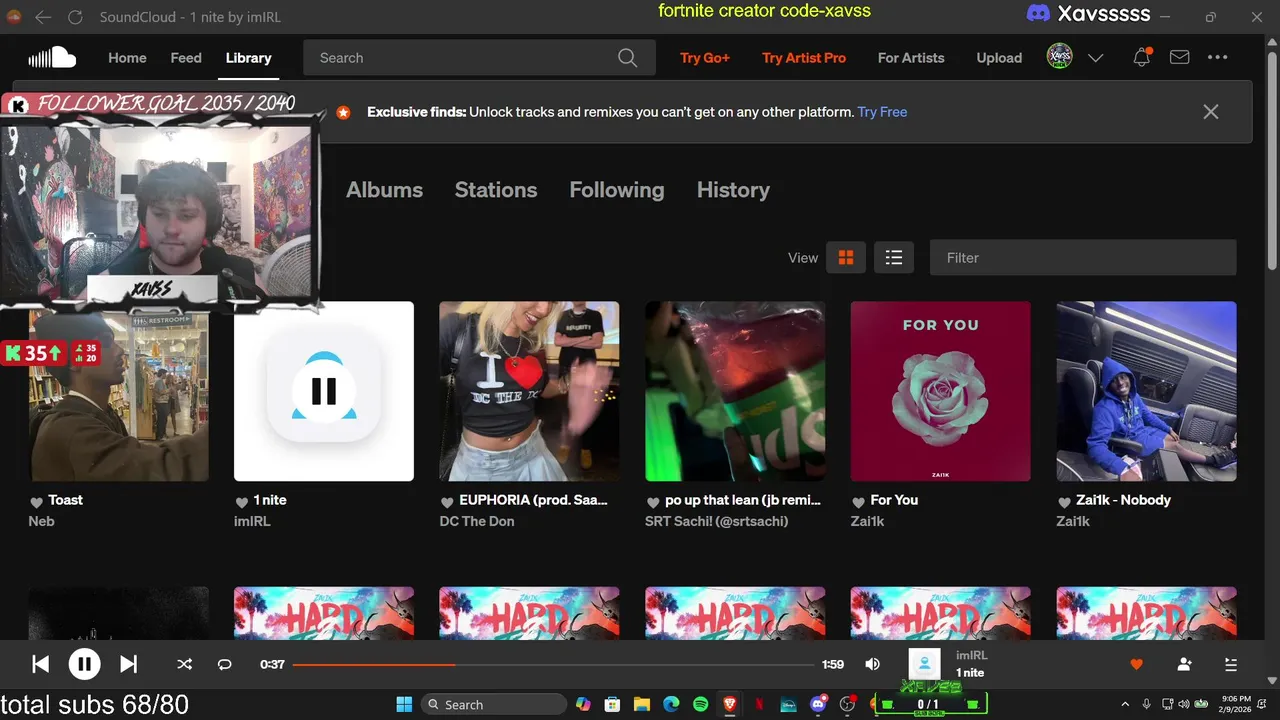
Task: Go to the Library page
Action: 248,58
